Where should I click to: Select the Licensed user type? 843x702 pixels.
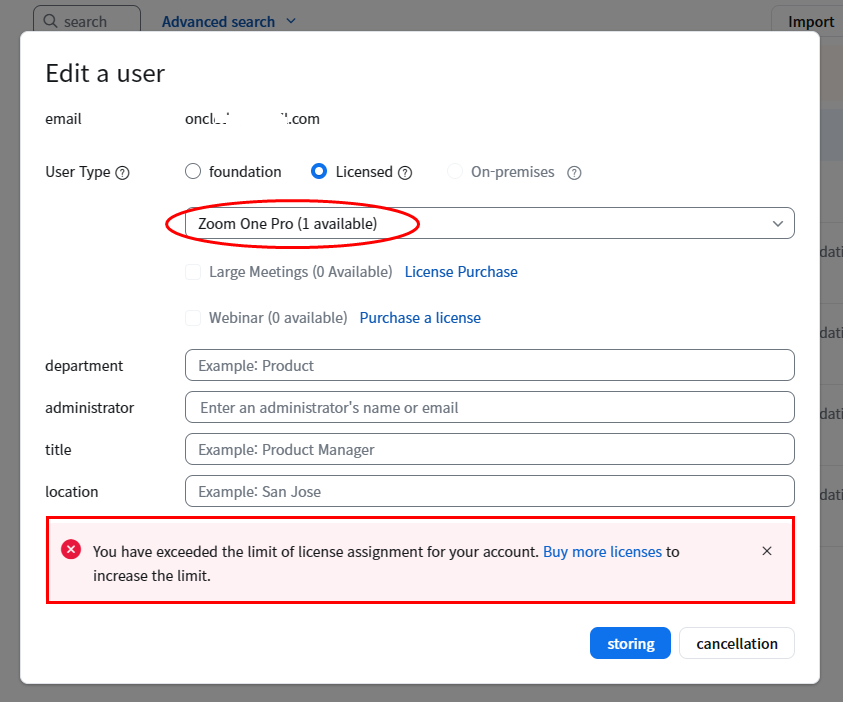click(319, 172)
